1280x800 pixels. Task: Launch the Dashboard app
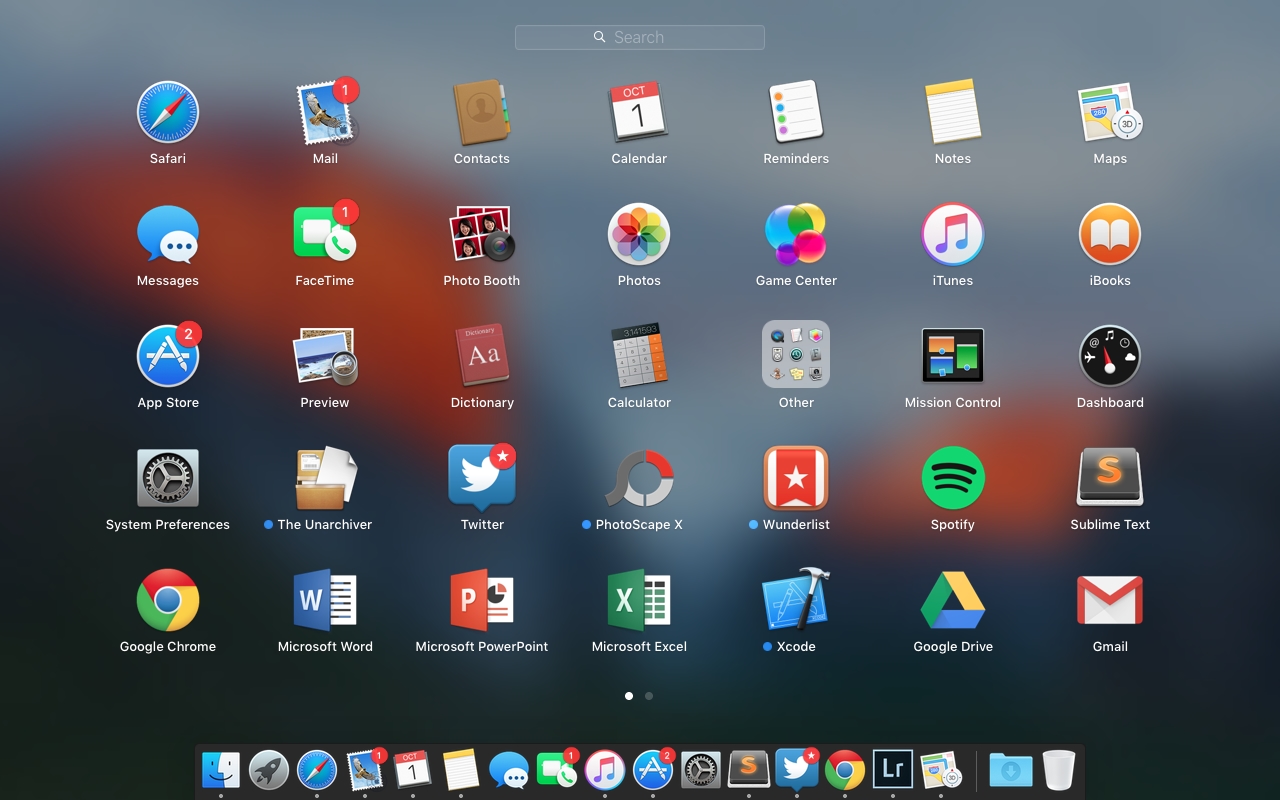pos(1110,357)
